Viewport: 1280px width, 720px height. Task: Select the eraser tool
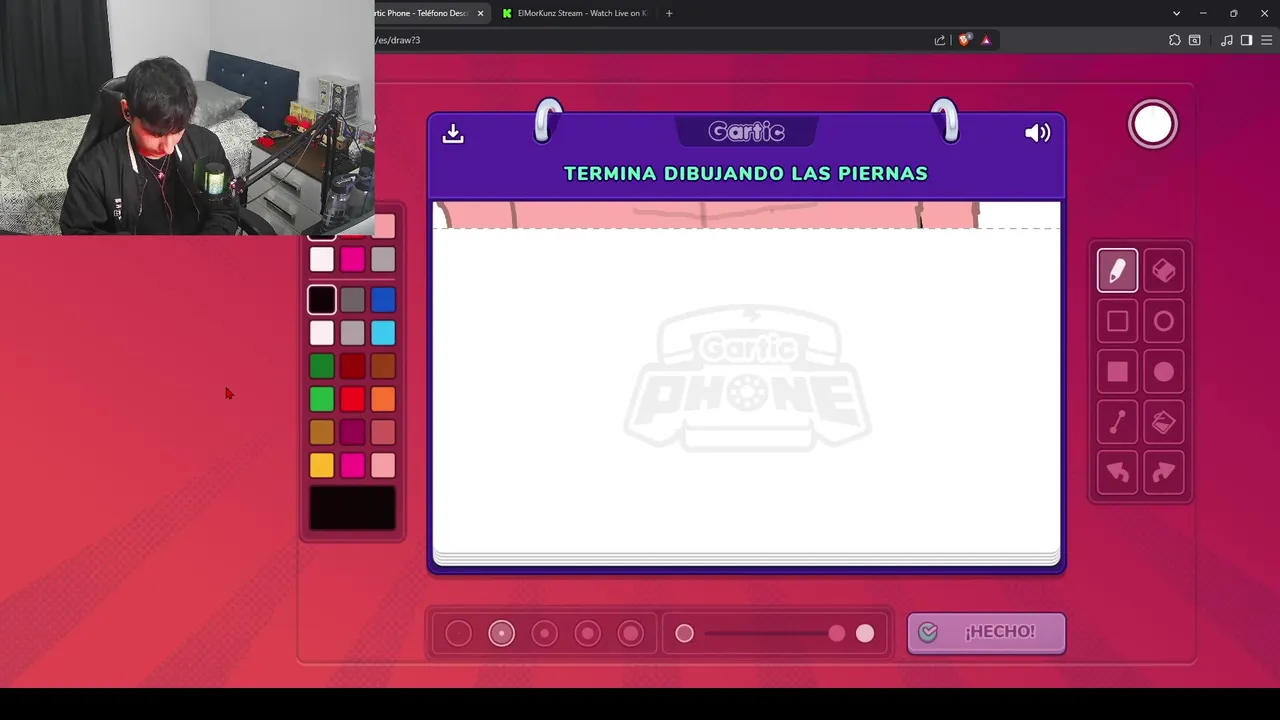coord(1163,271)
